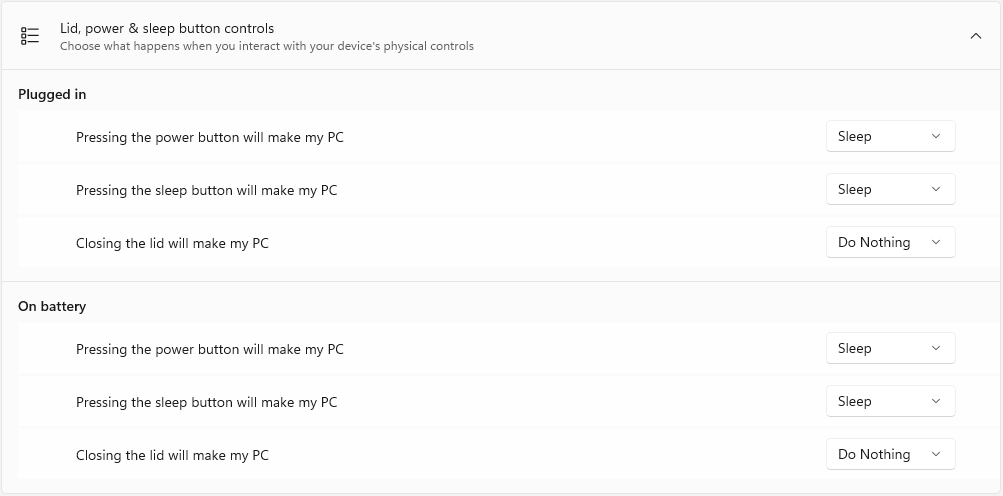Click chevron in plugged-in Do Nothing dropdown
This screenshot has width=1003, height=496.
pyautogui.click(x=936, y=243)
